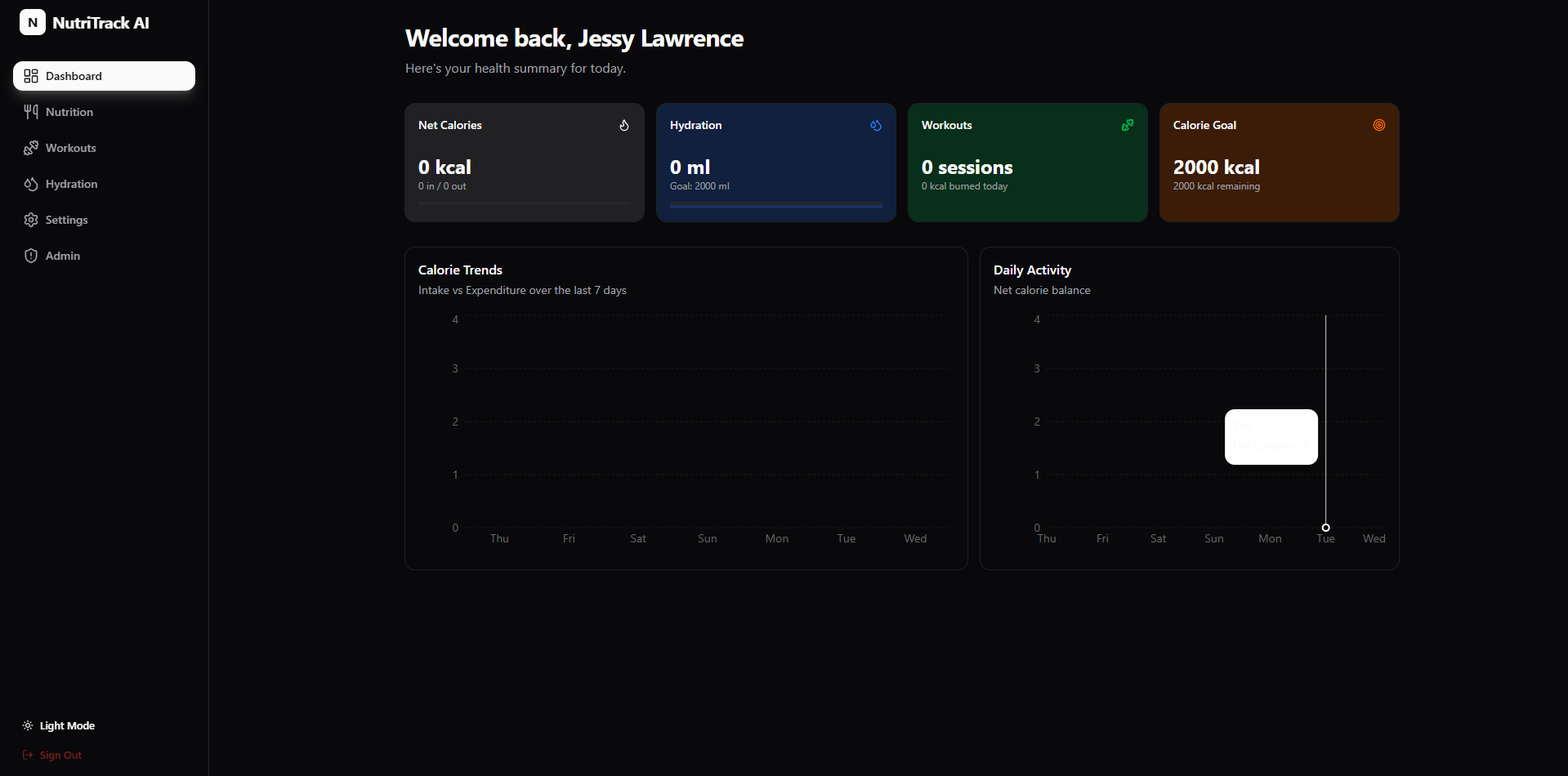Viewport: 1568px width, 776px height.
Task: Click 'Sun' label on Calorie Trends axis
Action: pyautogui.click(x=707, y=538)
